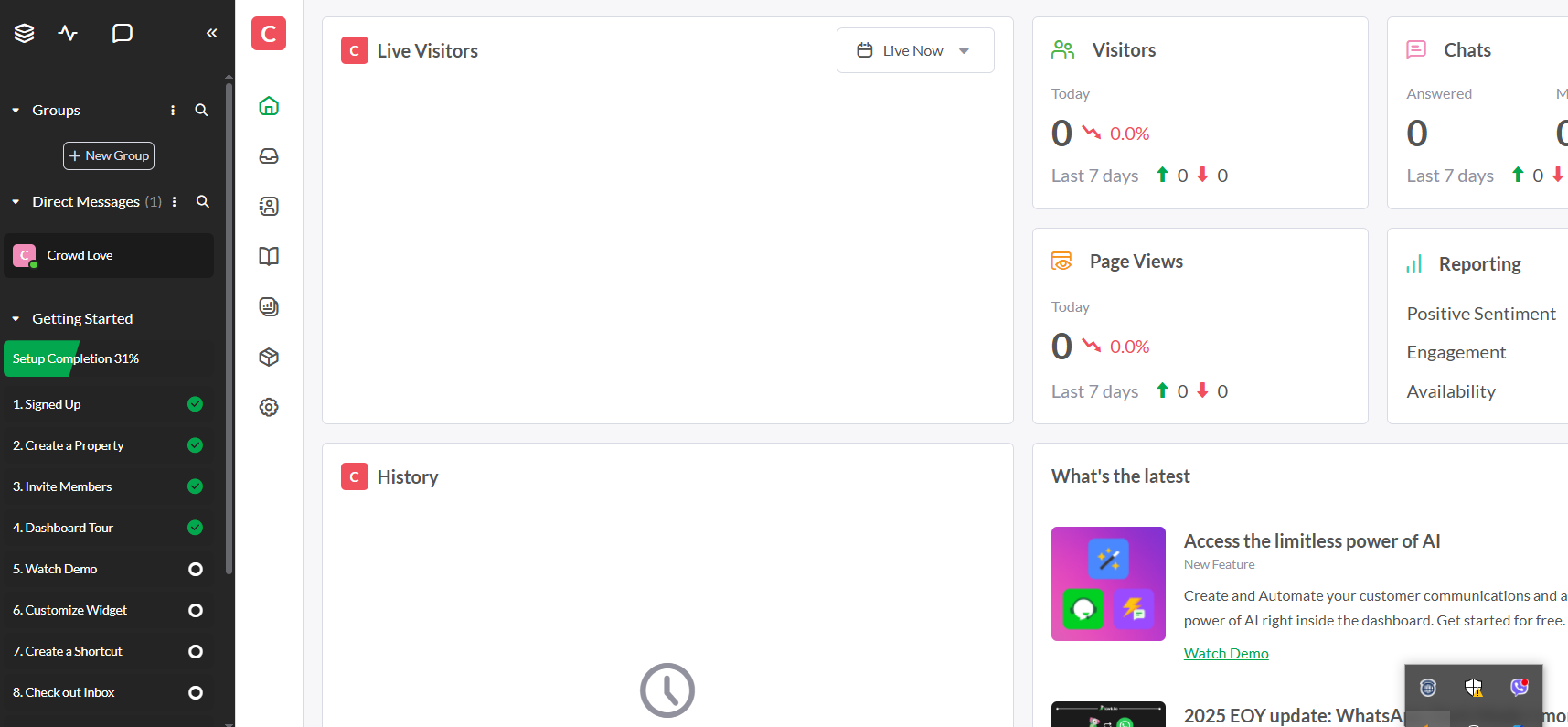
Task: Collapse the sidebar with double chevron
Action: tap(212, 33)
